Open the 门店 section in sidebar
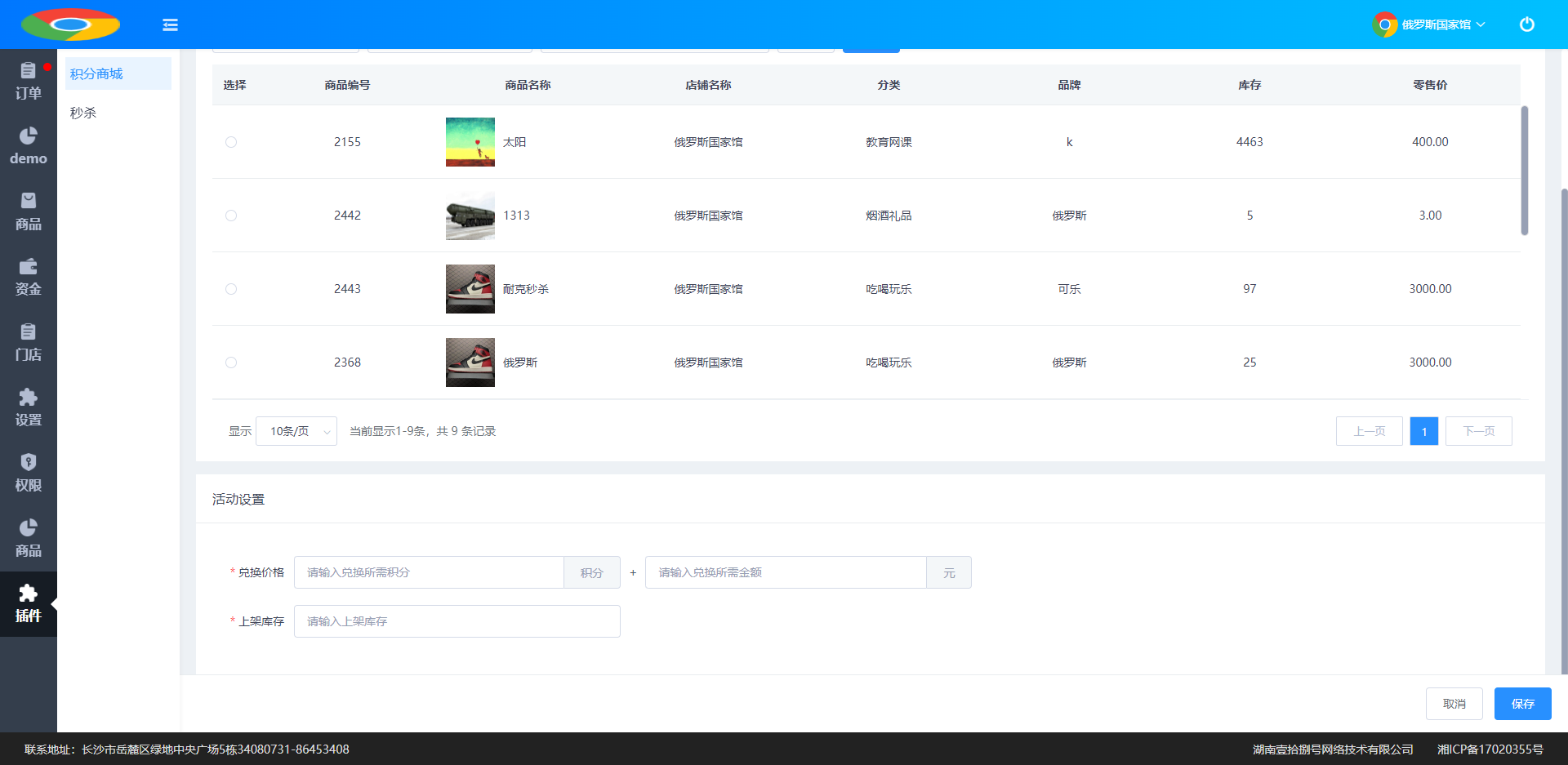The image size is (1568, 765). pyautogui.click(x=29, y=343)
